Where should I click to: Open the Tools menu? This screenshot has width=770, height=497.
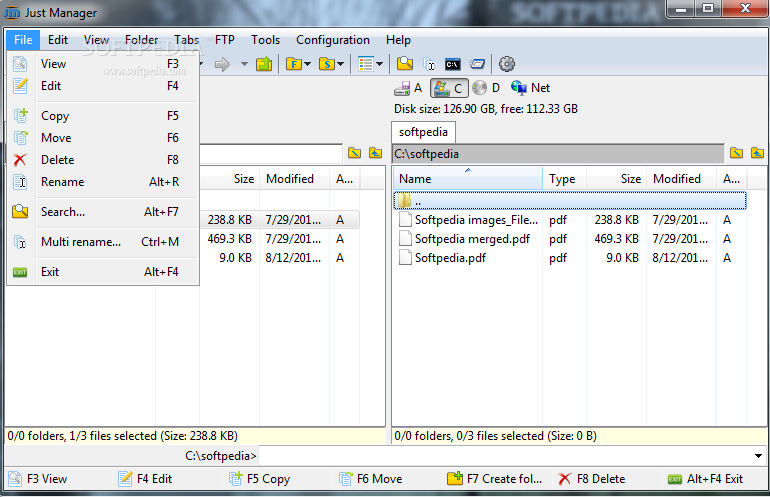266,40
